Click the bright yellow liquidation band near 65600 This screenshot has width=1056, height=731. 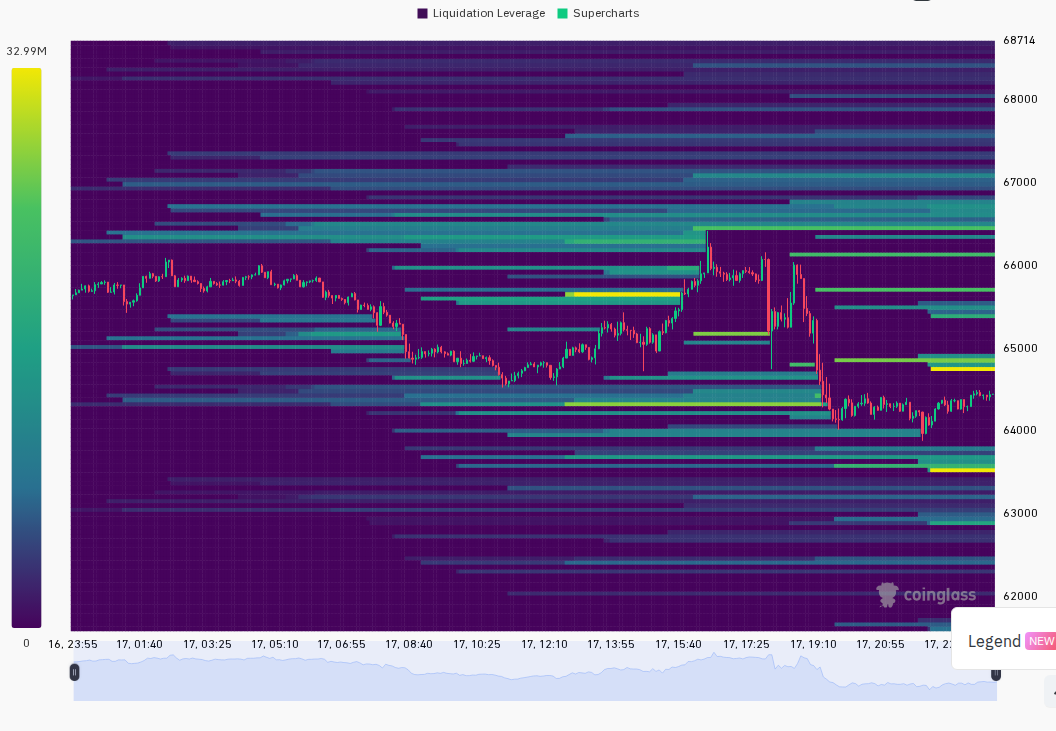tap(626, 294)
